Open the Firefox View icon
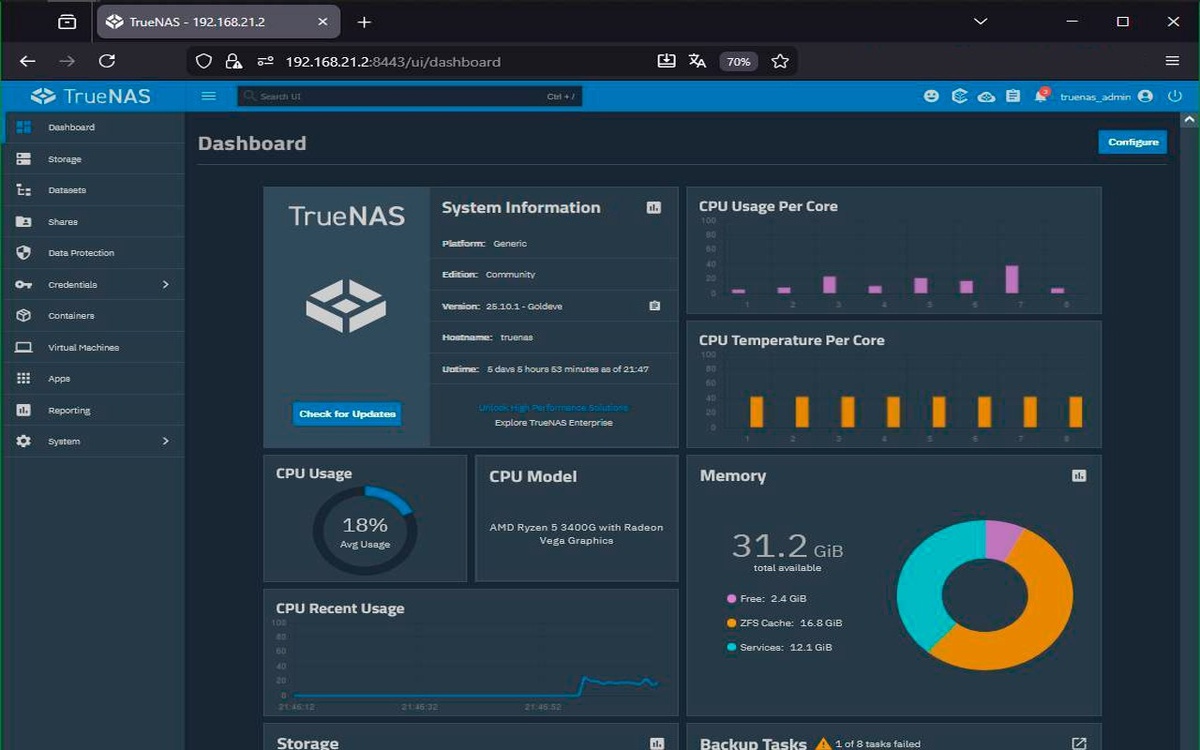This screenshot has height=750, width=1200. [x=67, y=21]
